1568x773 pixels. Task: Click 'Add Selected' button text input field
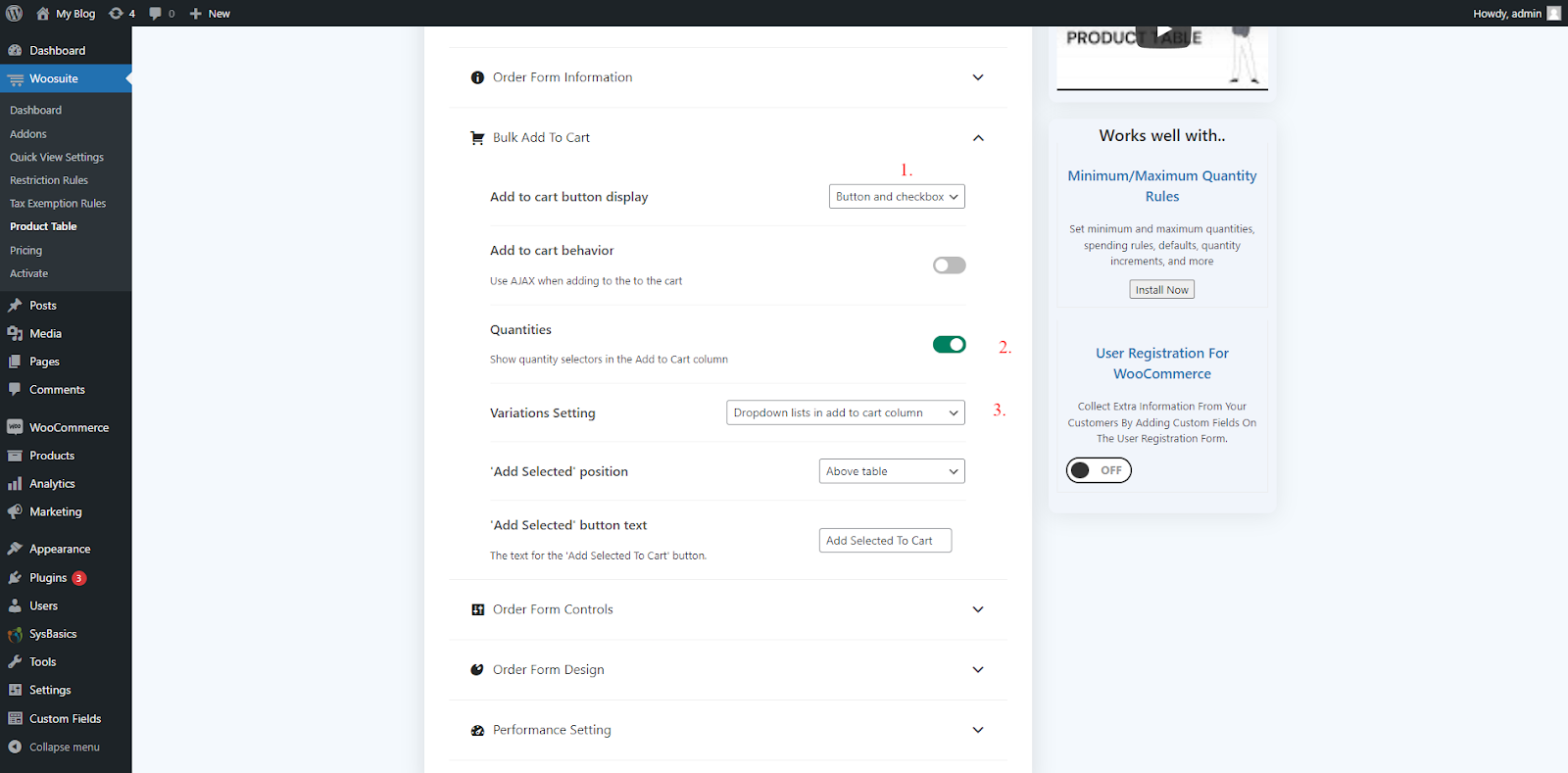tap(885, 541)
